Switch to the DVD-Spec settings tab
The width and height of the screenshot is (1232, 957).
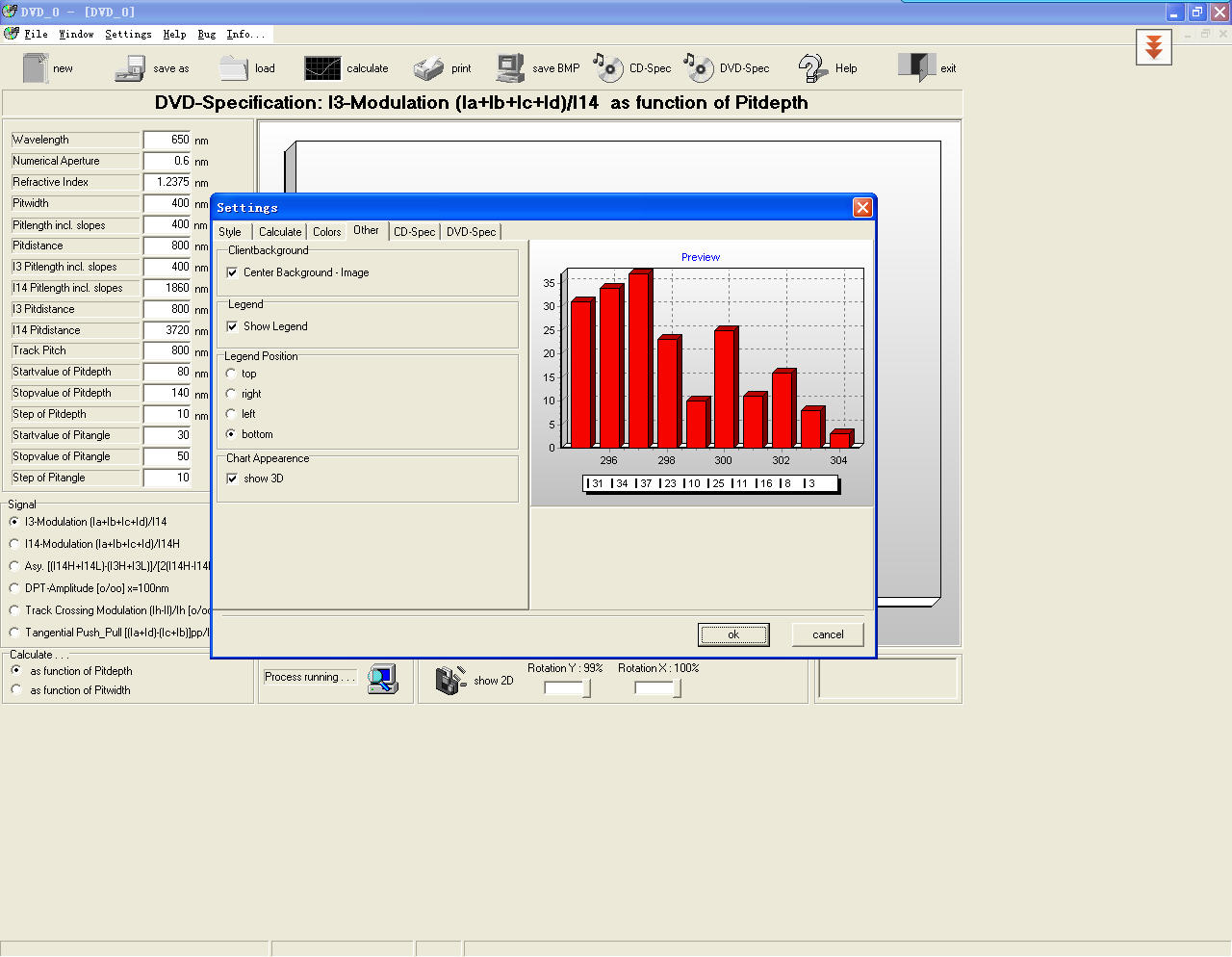point(472,232)
